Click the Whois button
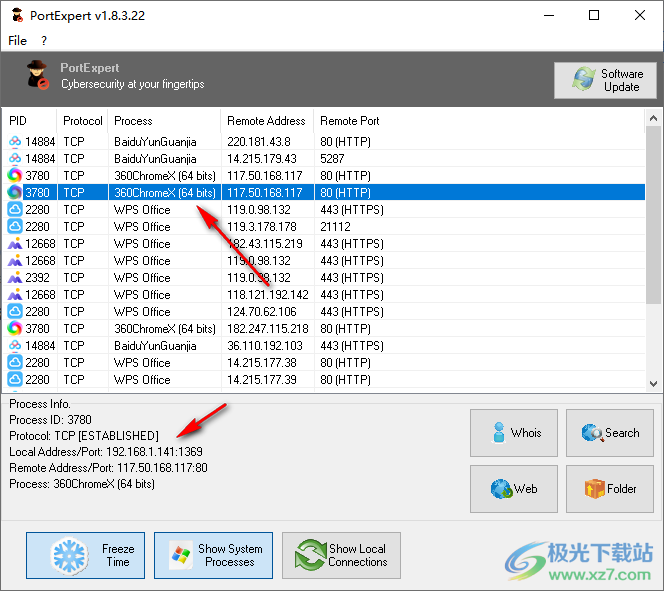This screenshot has height=591, width=664. coord(514,433)
